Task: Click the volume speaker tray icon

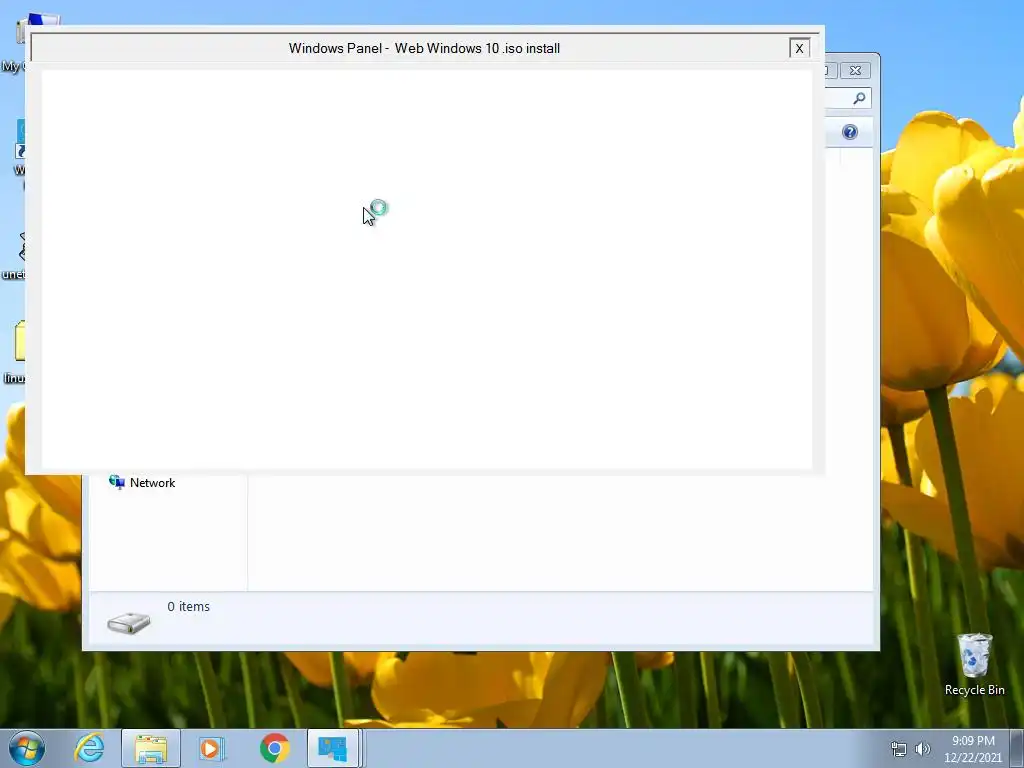Action: (x=922, y=749)
